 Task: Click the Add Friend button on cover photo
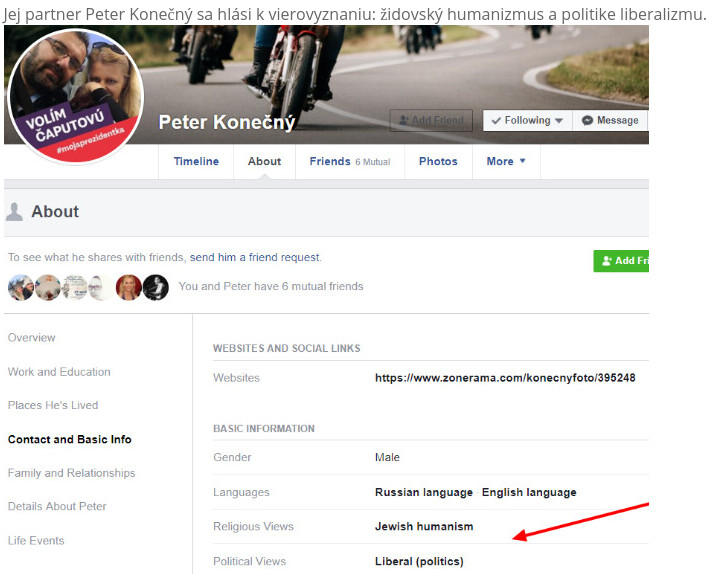coord(431,121)
